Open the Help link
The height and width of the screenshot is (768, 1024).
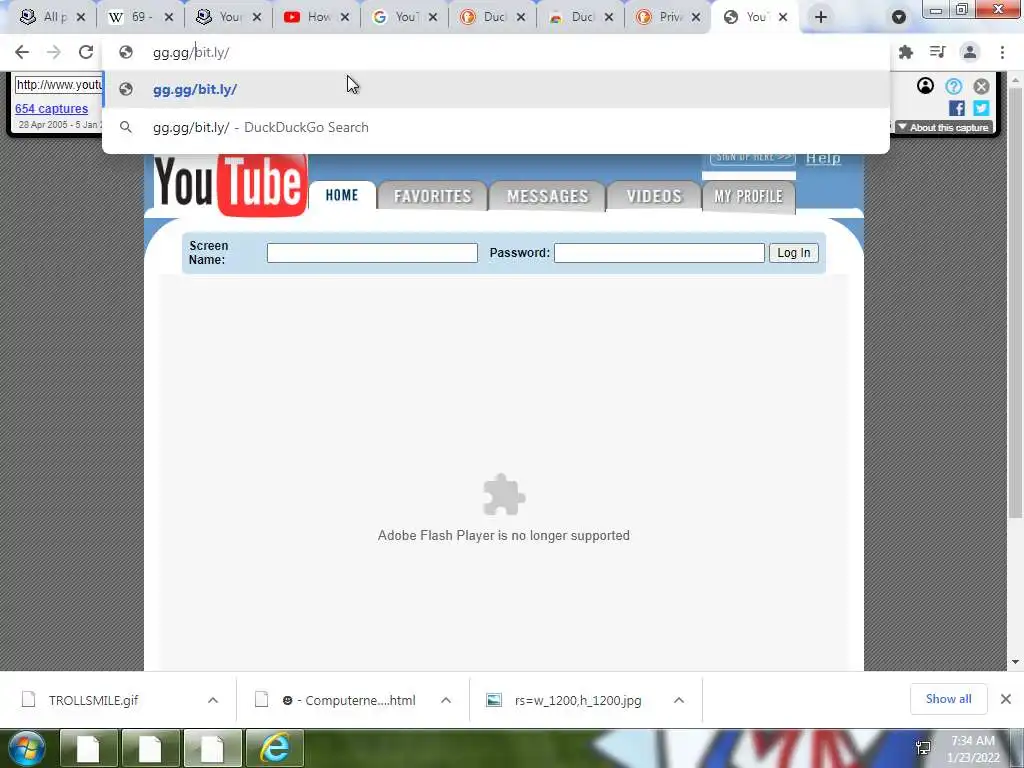[x=823, y=158]
